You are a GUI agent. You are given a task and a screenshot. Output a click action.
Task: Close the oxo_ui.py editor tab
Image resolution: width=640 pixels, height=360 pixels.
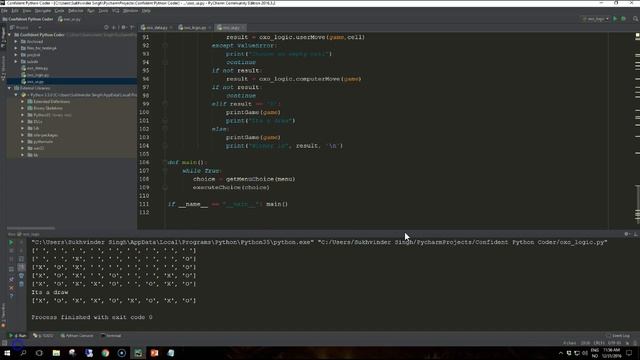point(243,28)
